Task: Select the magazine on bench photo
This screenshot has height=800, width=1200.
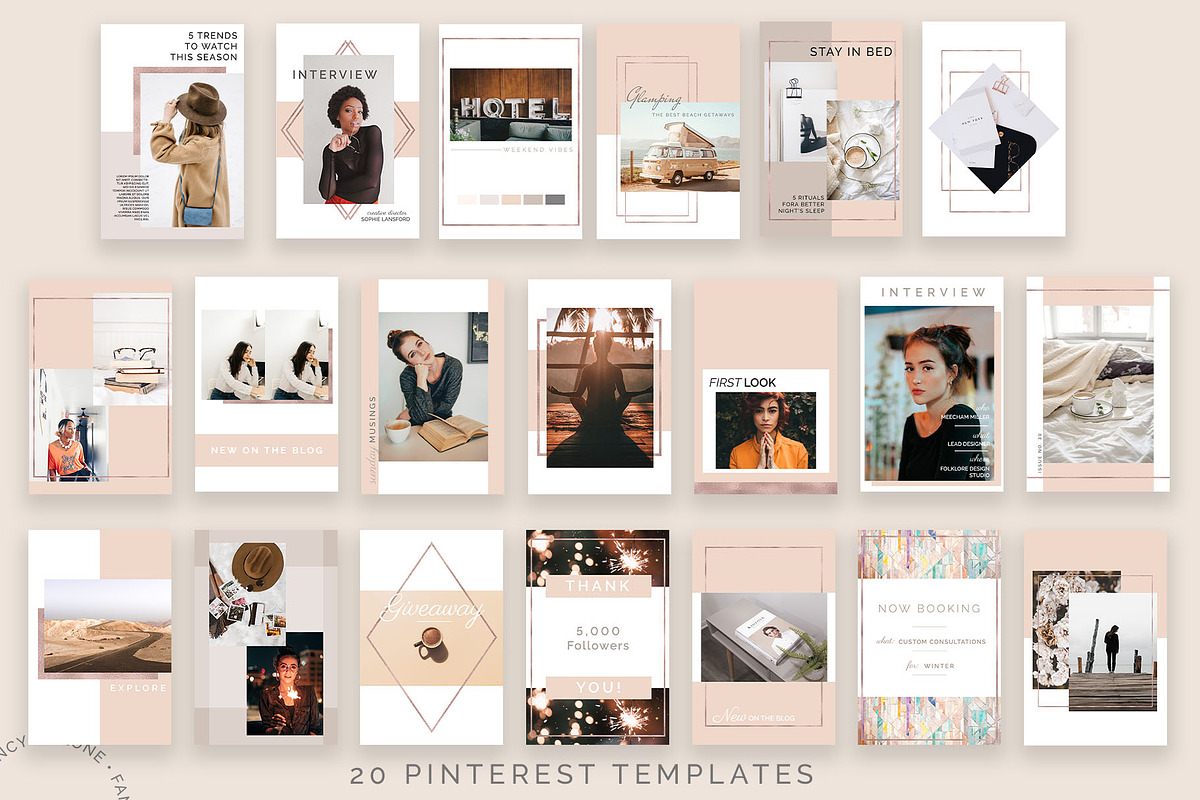Action: click(765, 637)
